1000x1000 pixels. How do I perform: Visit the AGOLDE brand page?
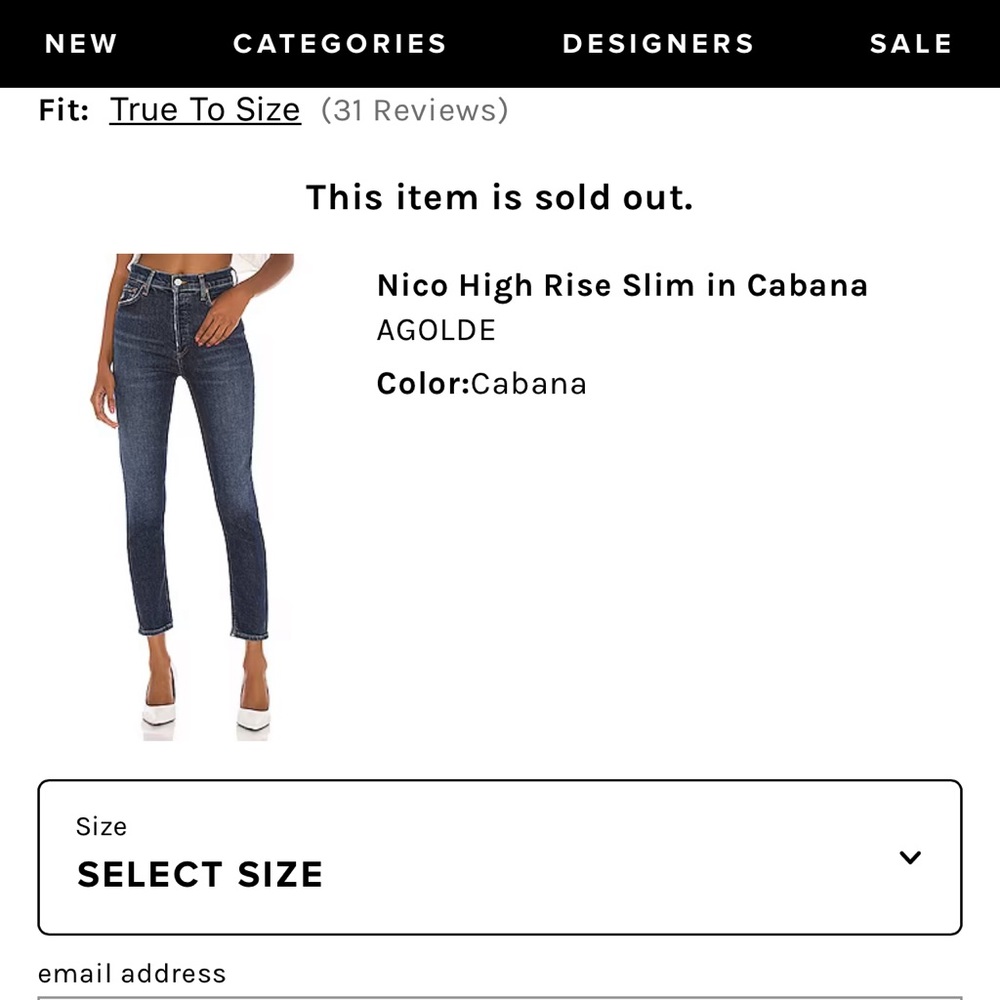(436, 330)
